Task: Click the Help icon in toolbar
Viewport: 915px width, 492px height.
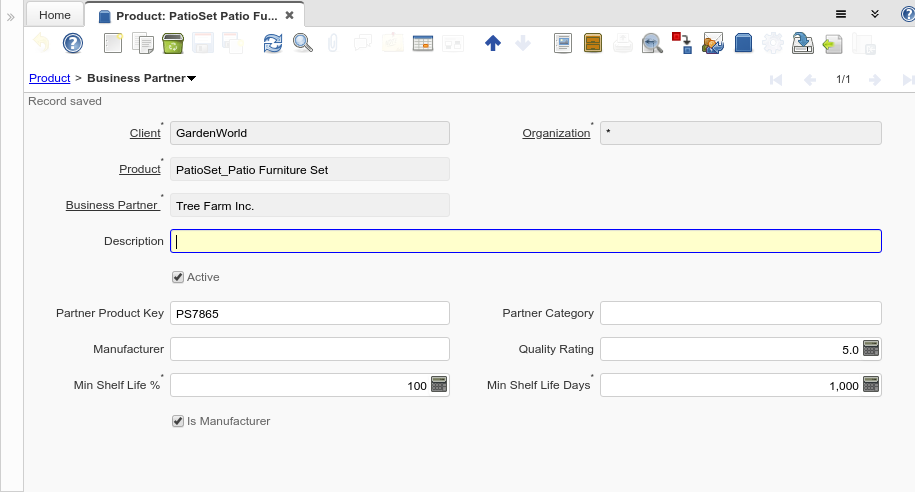Action: [x=72, y=43]
